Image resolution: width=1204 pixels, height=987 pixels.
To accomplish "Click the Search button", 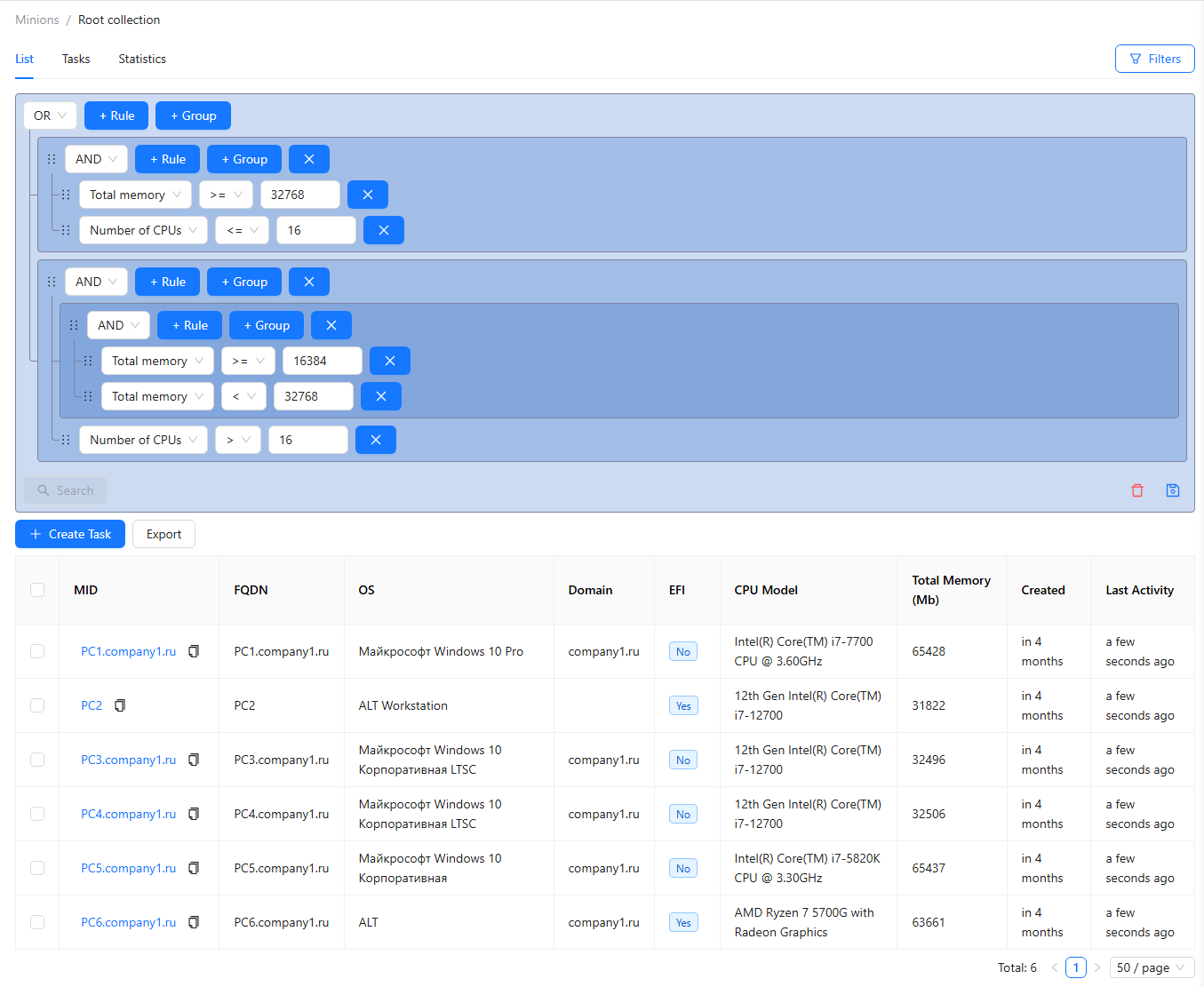I will click(65, 490).
